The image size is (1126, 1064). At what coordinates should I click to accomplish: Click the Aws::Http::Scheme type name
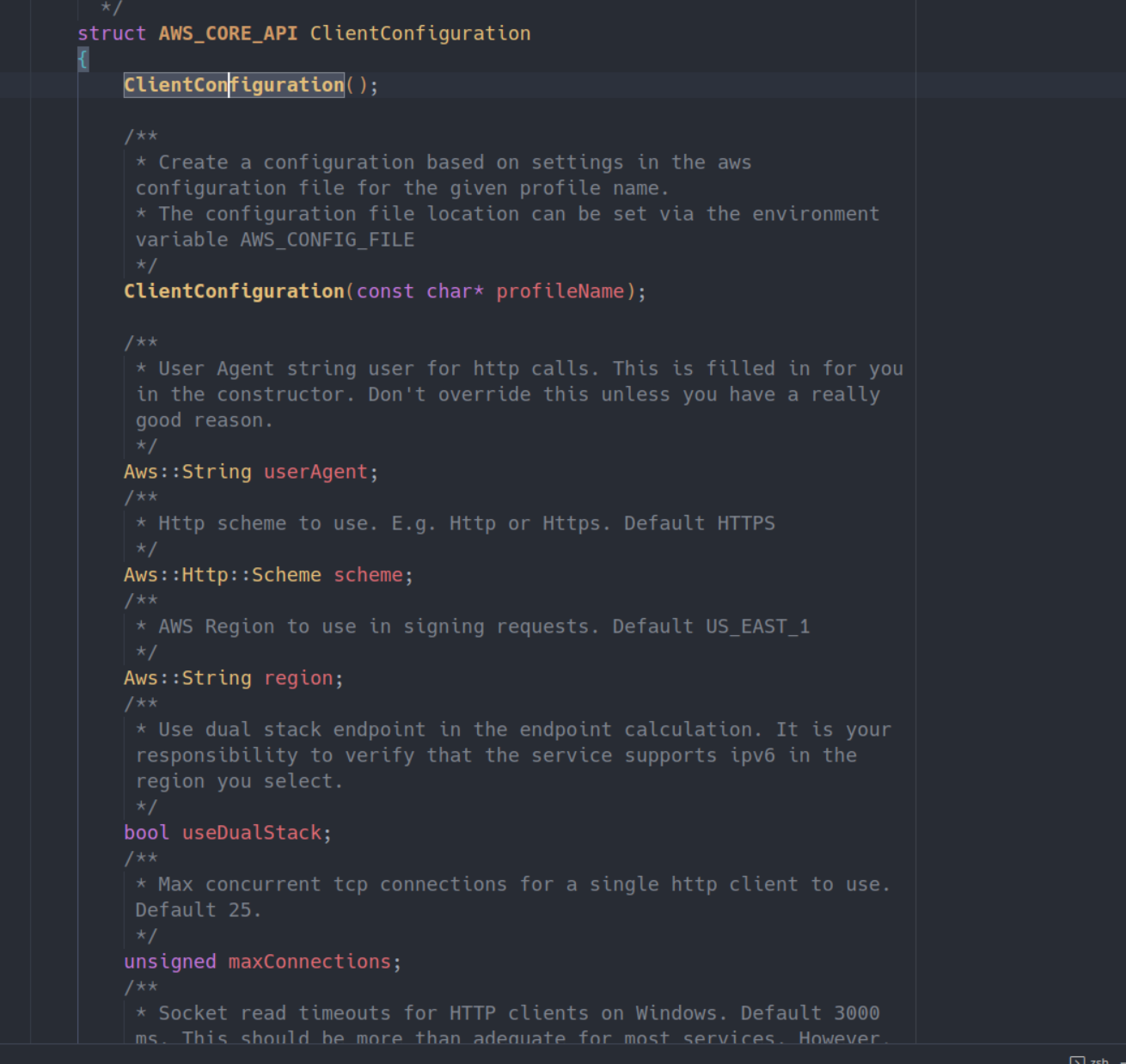(x=222, y=574)
